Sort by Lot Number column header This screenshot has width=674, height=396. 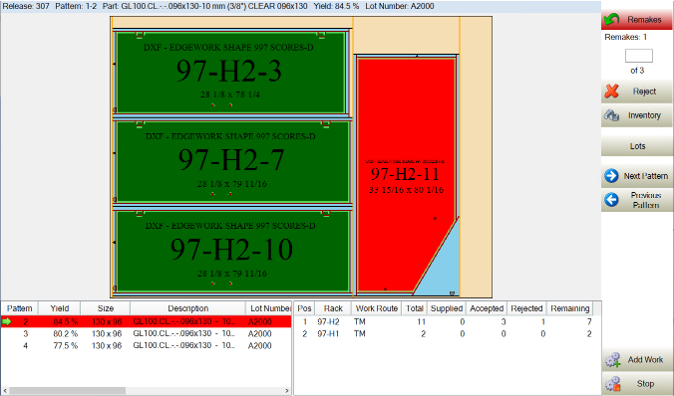pos(268,308)
